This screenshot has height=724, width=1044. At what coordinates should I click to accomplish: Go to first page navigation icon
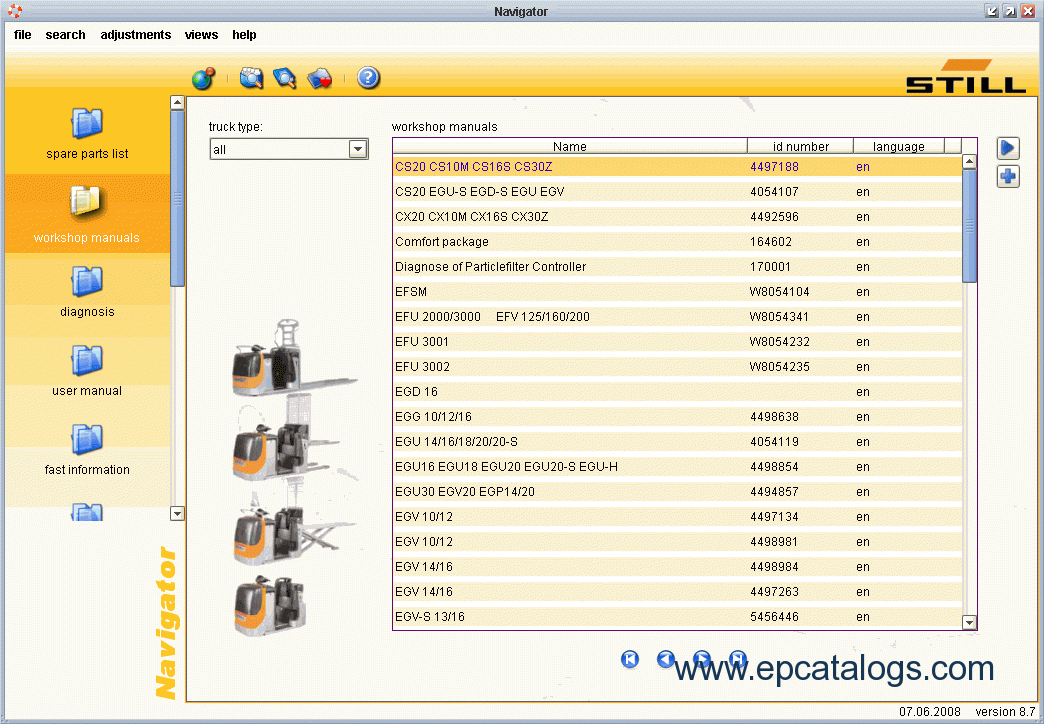(x=630, y=659)
